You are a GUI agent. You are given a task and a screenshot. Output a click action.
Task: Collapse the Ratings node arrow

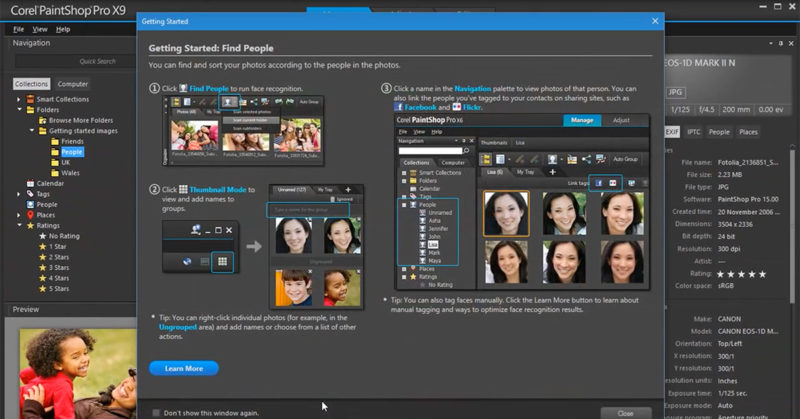point(19,225)
